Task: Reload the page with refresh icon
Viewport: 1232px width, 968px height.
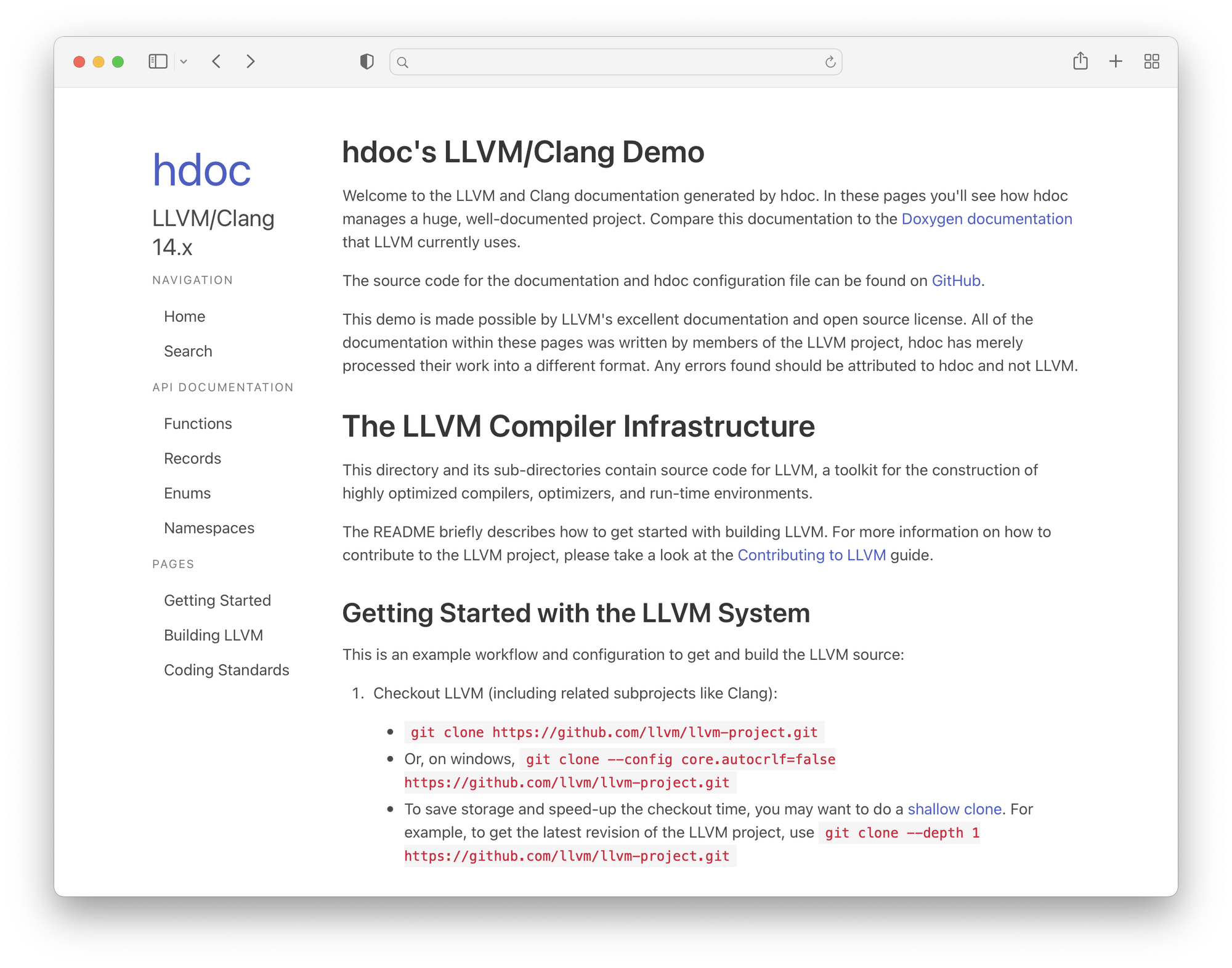Action: pos(830,62)
